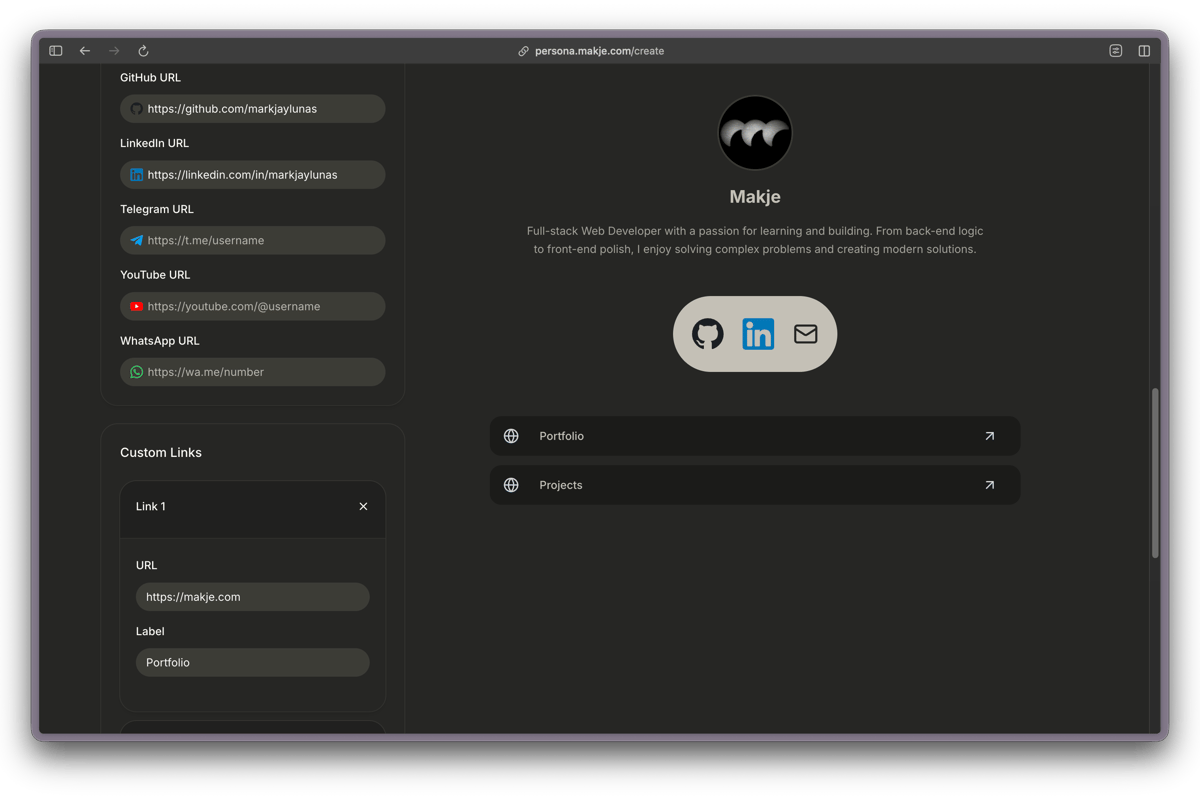Toggle the browser sidebar icon
This screenshot has height=800, width=1200.
click(x=56, y=51)
